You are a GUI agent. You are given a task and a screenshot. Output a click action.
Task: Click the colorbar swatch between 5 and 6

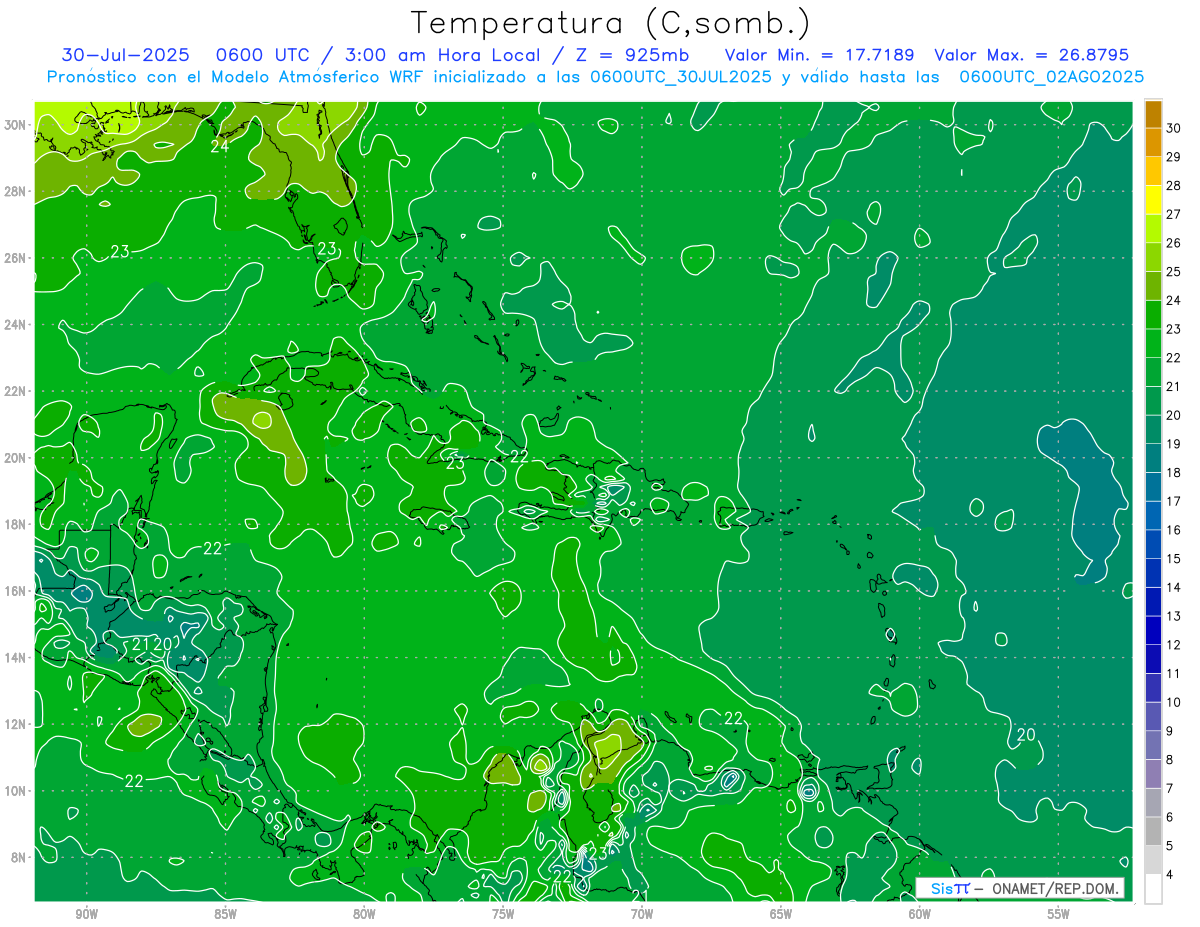(x=1153, y=831)
